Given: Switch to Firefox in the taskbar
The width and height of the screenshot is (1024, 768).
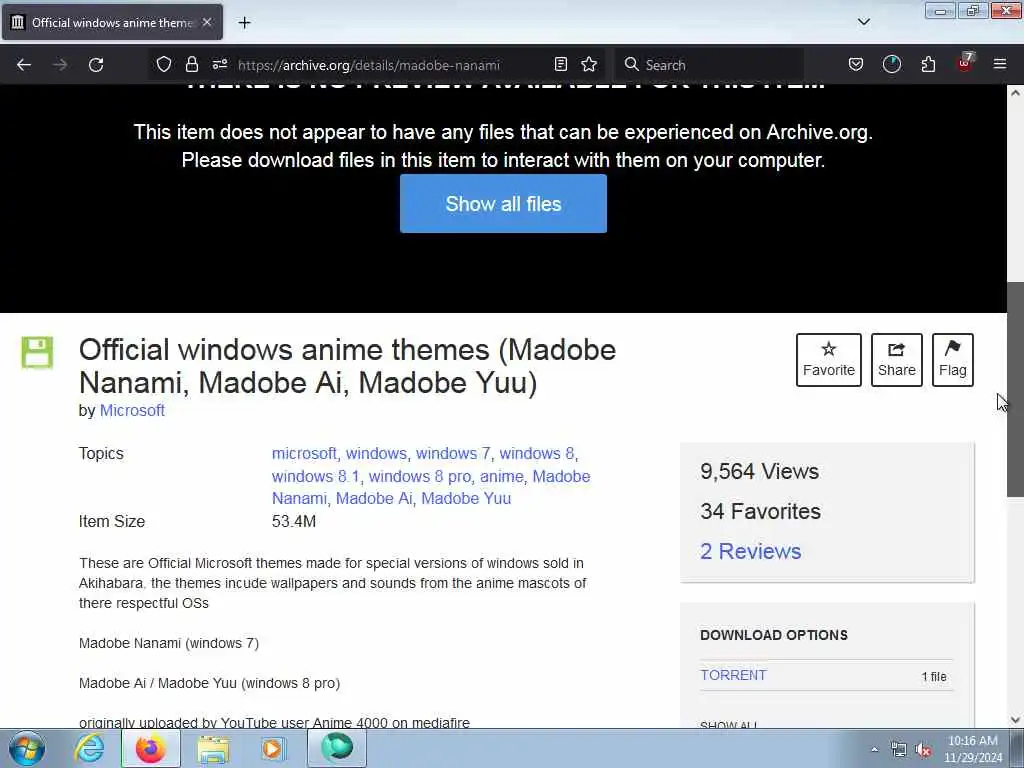Looking at the screenshot, I should coord(151,748).
